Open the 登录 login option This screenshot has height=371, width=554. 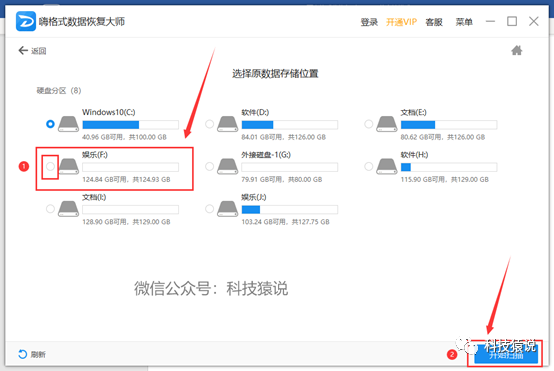point(369,22)
